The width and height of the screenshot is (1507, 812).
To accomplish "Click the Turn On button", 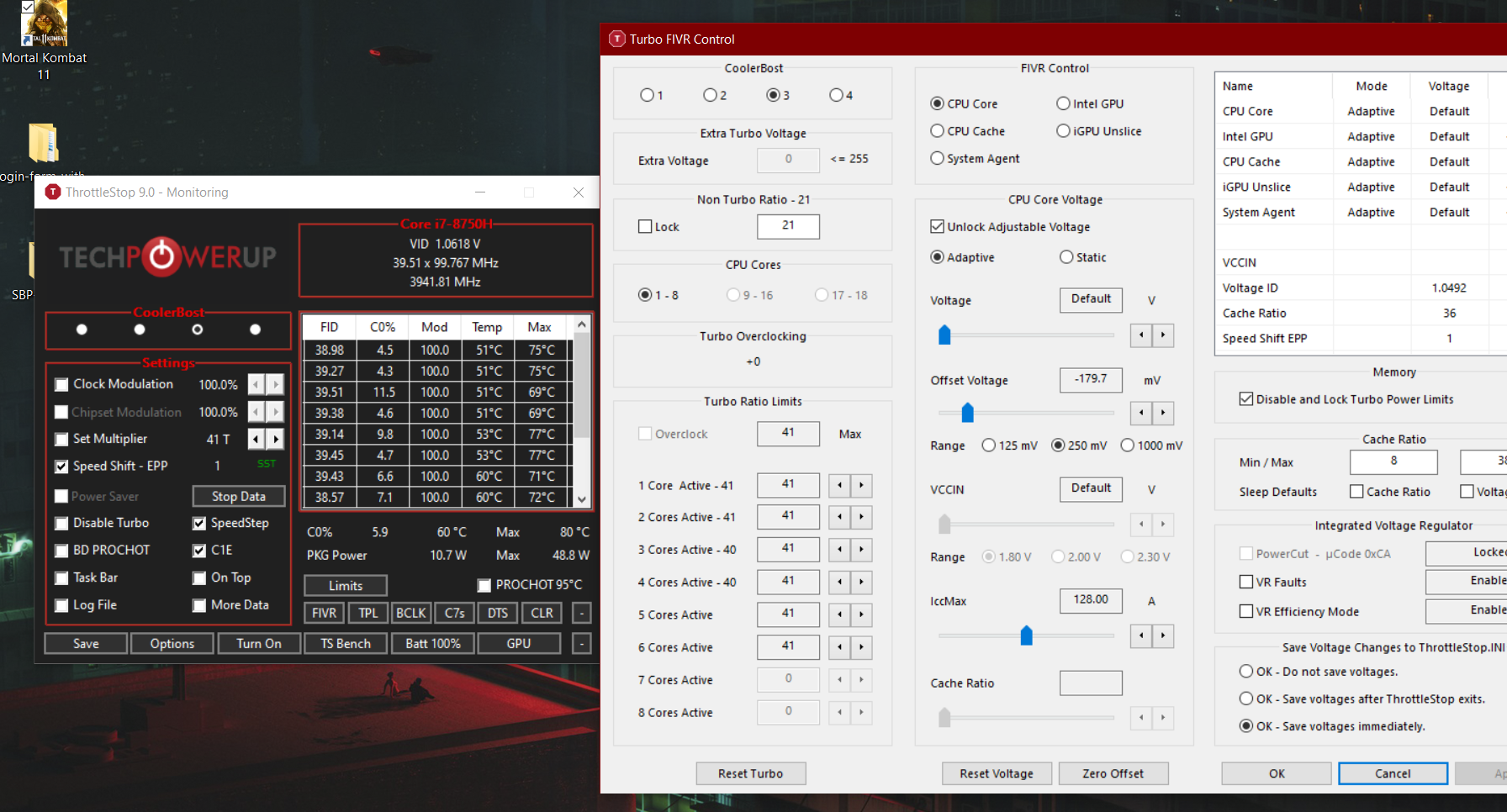I will (259, 644).
